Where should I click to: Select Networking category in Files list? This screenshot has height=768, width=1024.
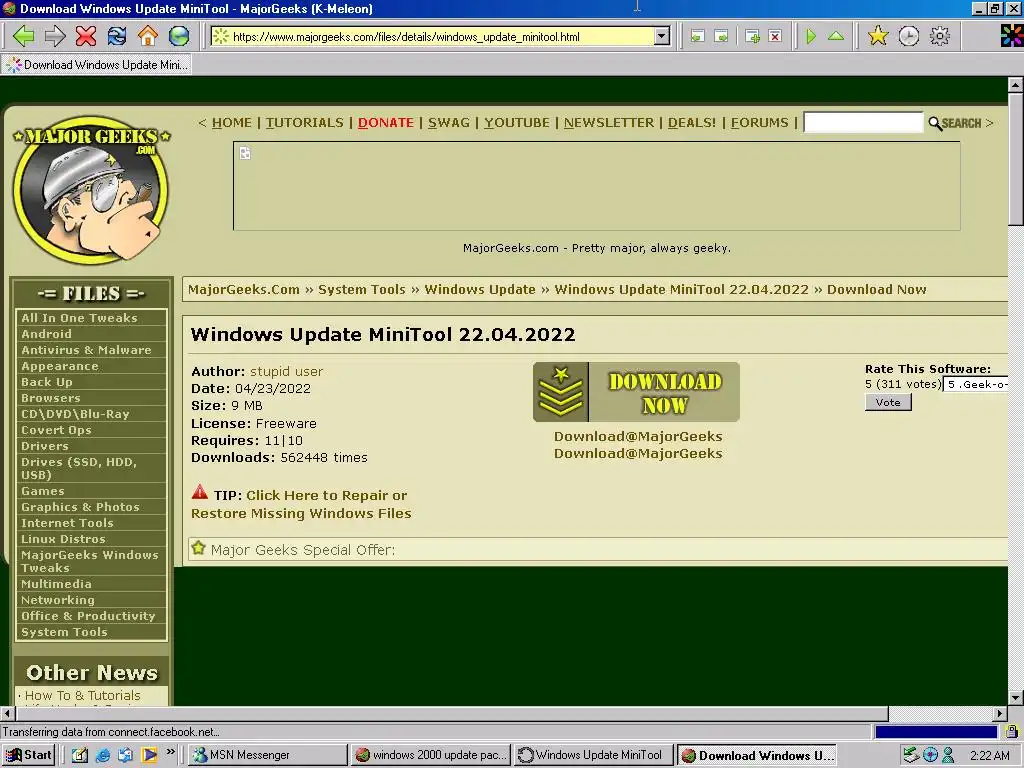(x=91, y=600)
